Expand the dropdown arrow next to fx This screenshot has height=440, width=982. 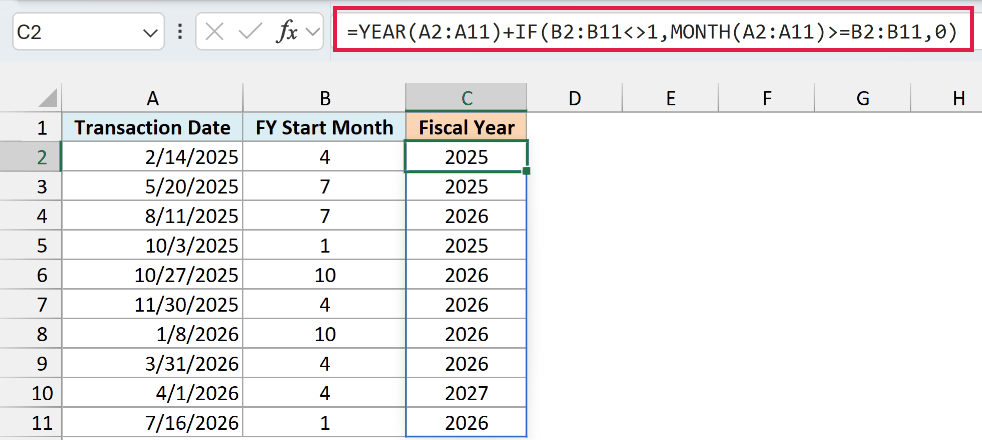point(313,33)
